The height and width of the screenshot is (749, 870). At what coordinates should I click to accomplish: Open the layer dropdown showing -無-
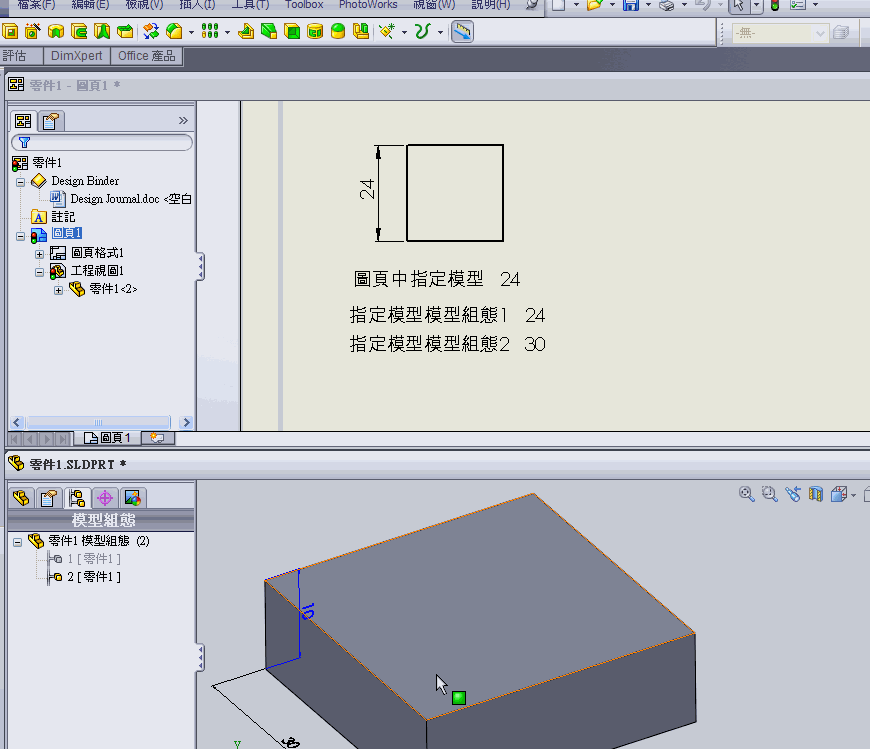[x=780, y=33]
